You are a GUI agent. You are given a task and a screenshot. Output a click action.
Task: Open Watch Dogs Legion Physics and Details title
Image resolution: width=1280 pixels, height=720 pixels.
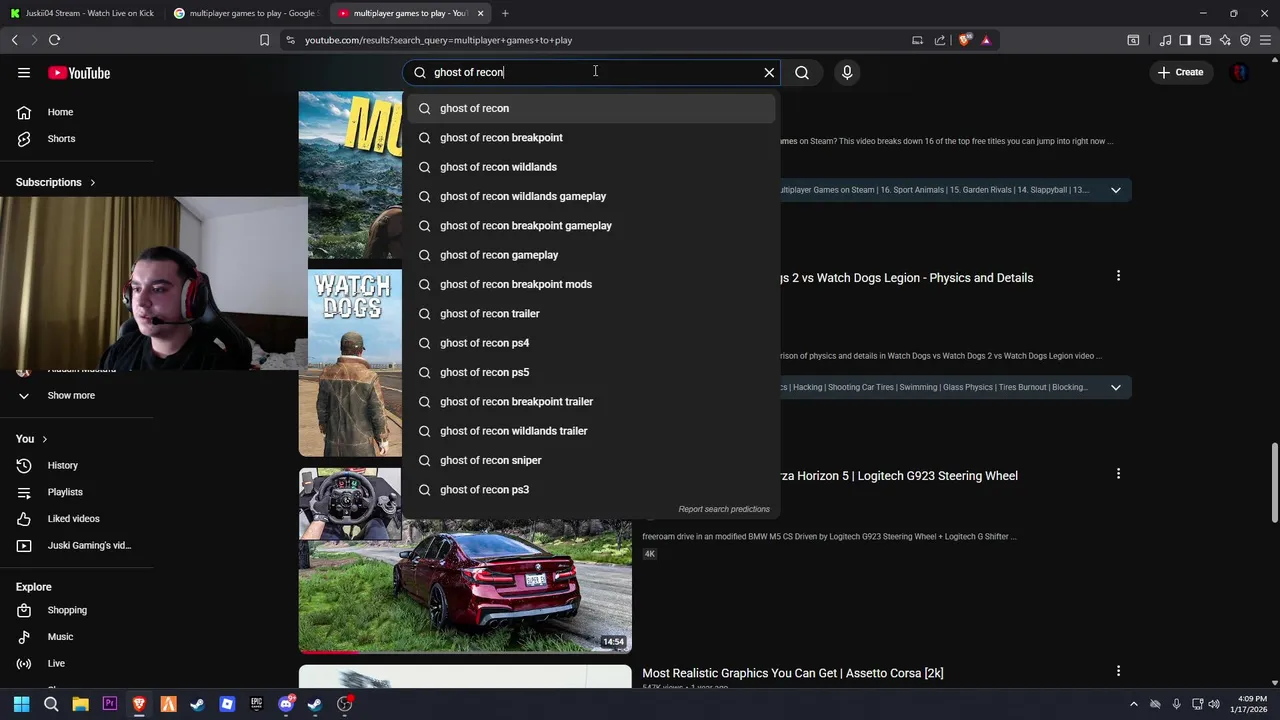tap(905, 278)
